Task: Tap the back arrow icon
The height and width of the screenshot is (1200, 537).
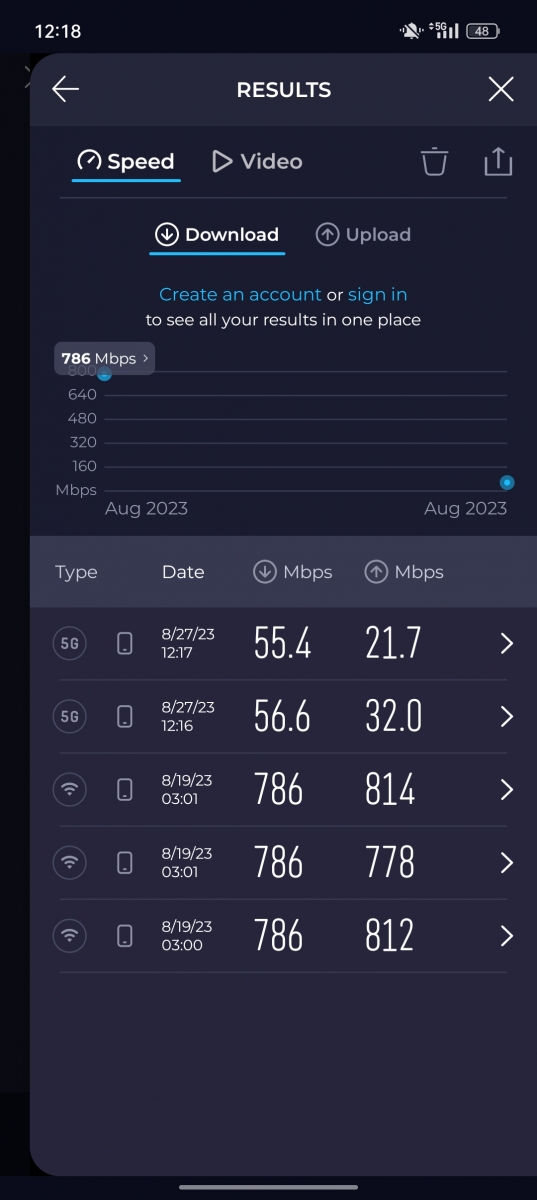Action: 66,89
